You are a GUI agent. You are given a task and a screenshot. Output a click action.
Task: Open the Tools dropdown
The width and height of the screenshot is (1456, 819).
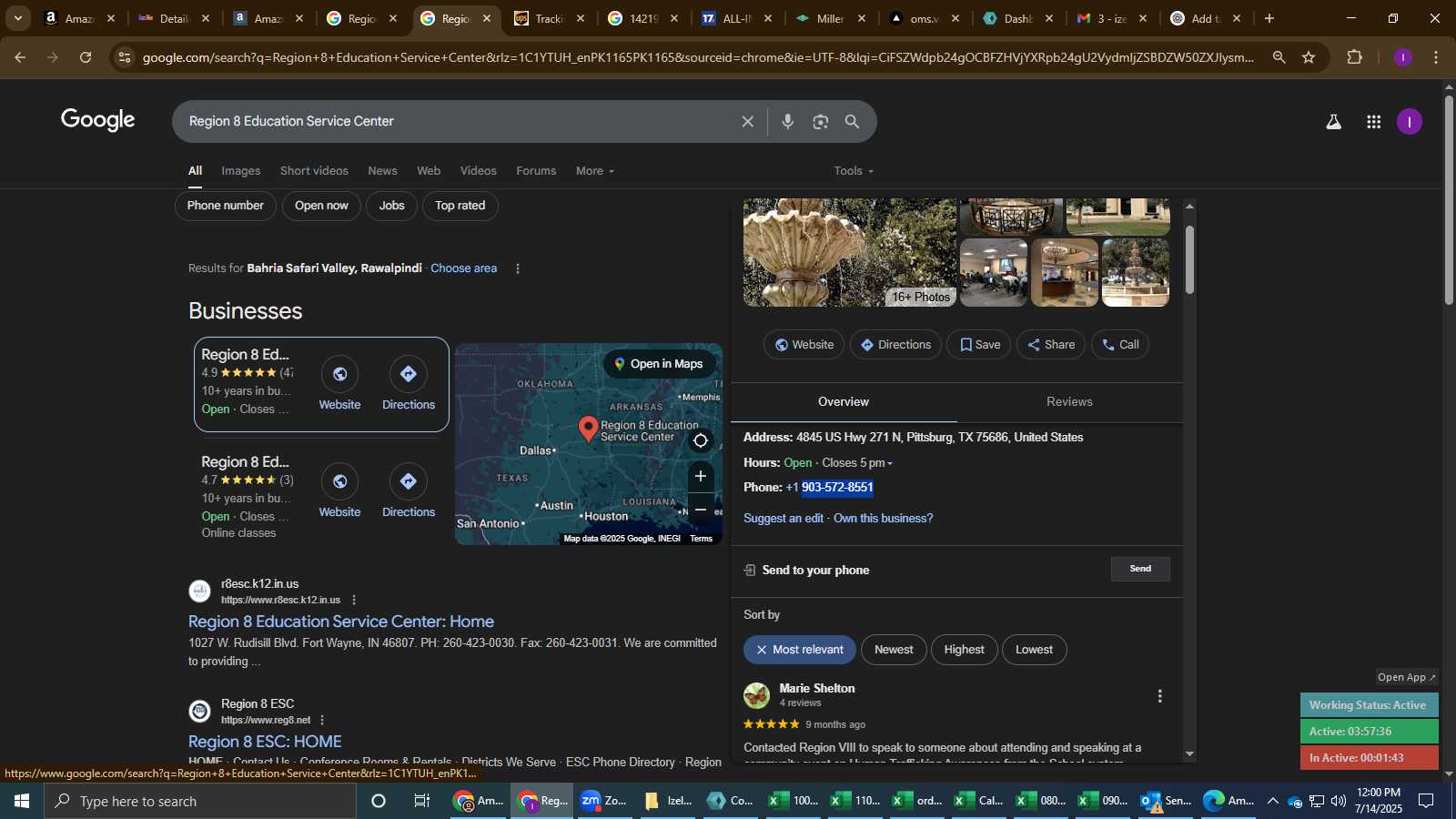[x=854, y=171]
